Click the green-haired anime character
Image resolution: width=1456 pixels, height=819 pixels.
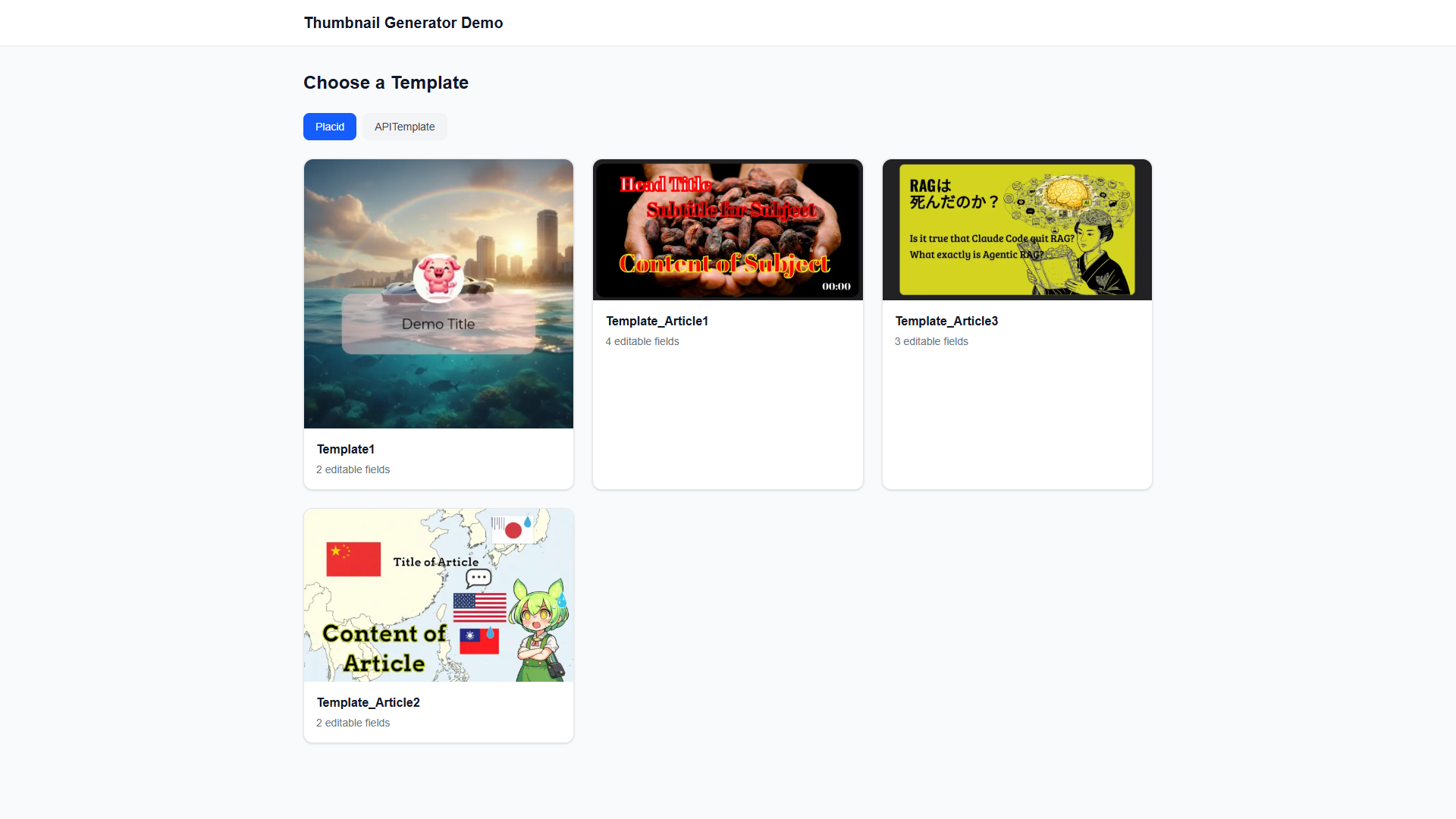540,630
